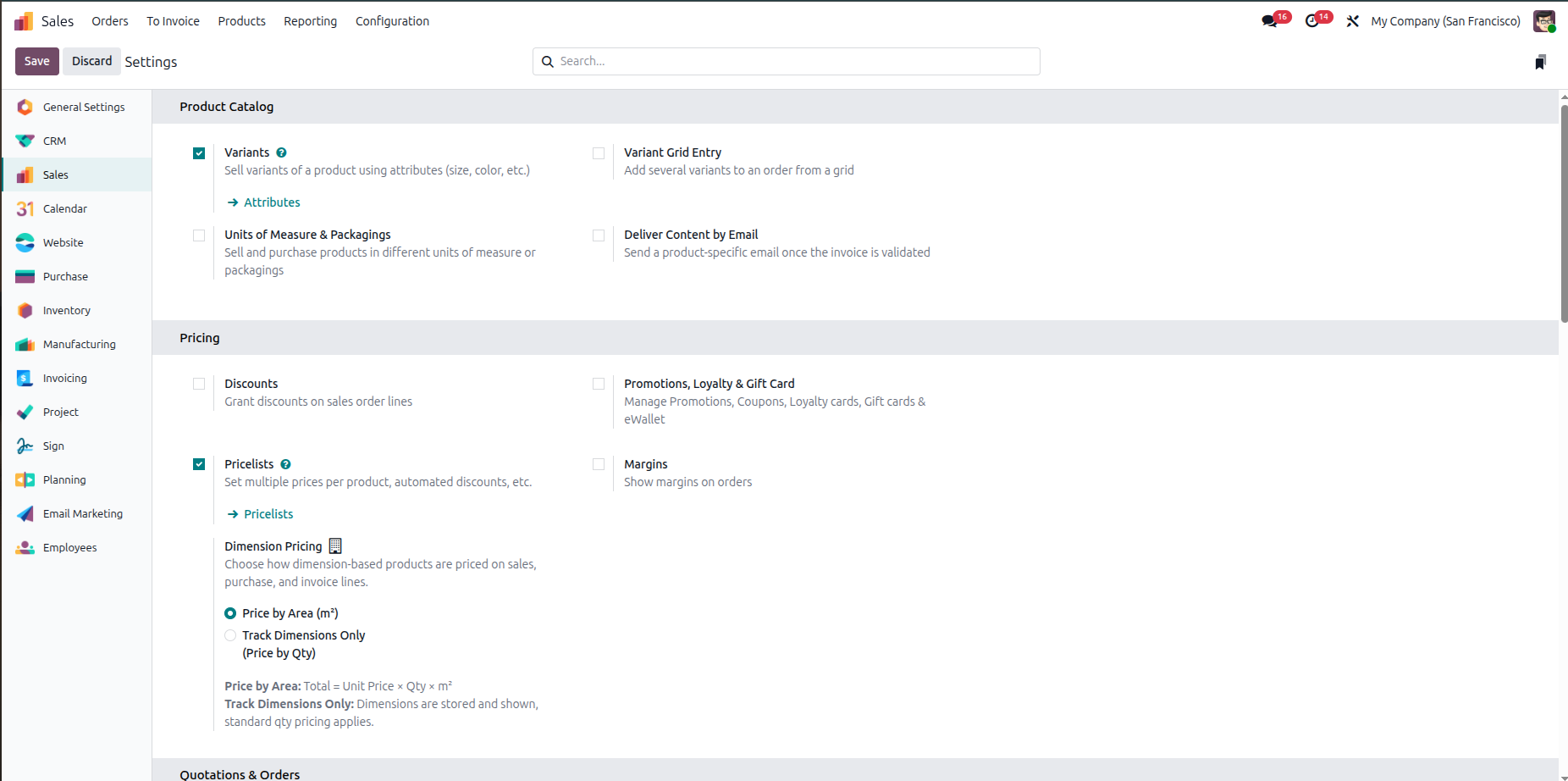Screen dimensions: 1568x781
Task: Click the Dimension Pricing company icon
Action: click(x=335, y=546)
